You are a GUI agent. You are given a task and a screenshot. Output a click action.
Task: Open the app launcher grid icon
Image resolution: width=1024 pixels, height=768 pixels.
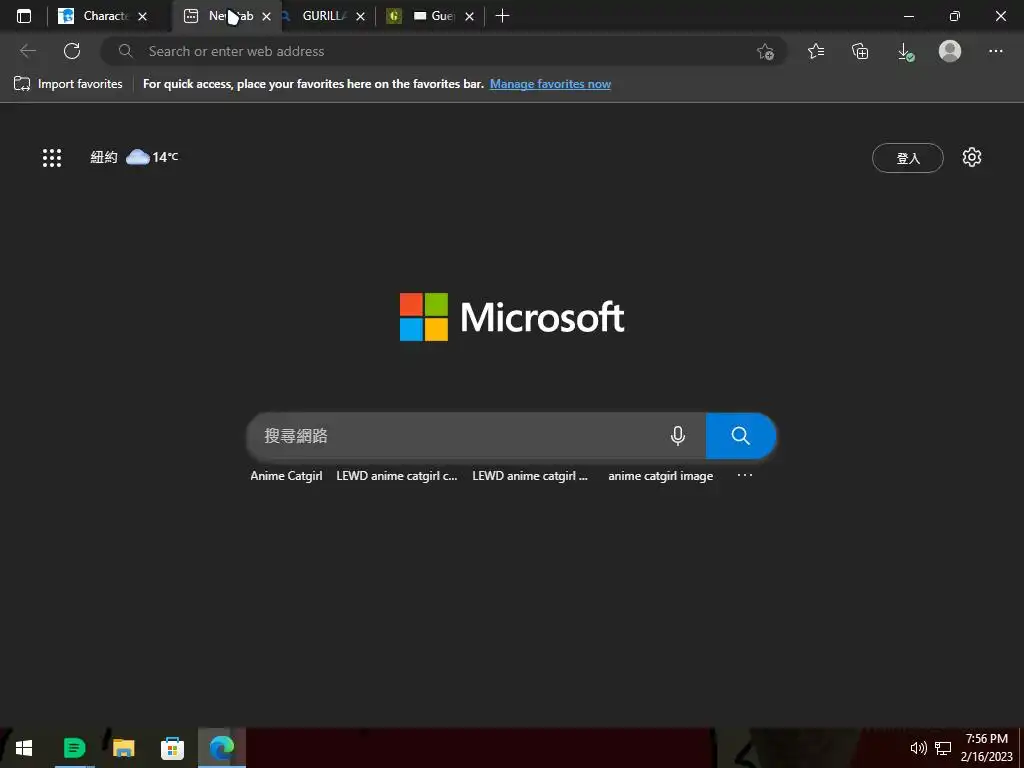[52, 157]
